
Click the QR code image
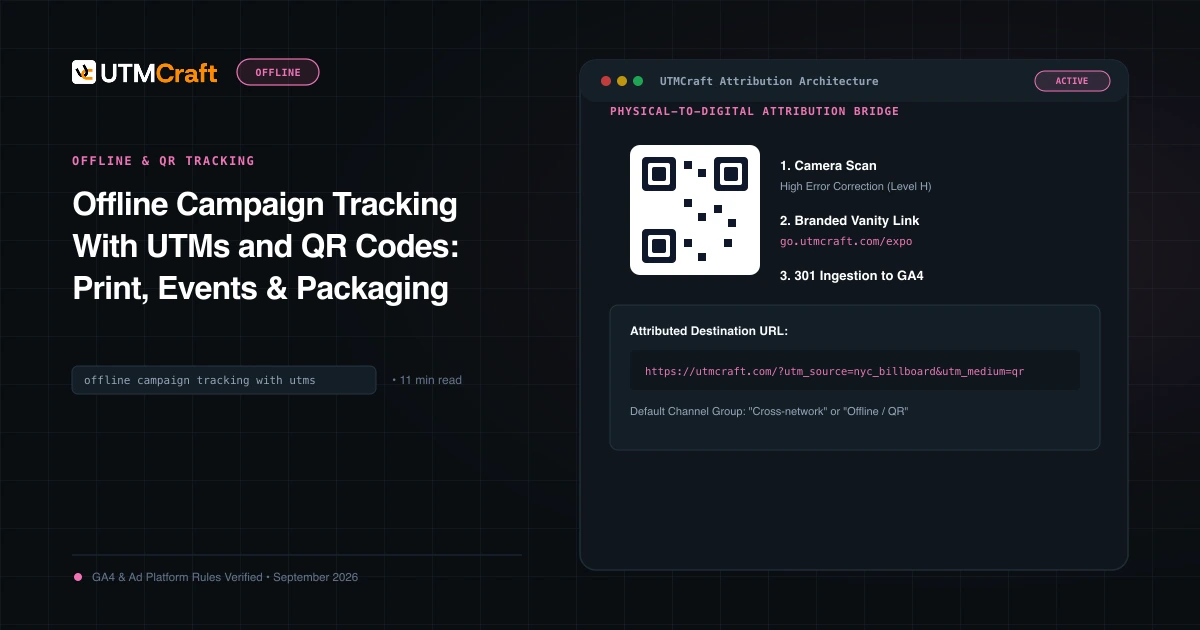coord(695,210)
